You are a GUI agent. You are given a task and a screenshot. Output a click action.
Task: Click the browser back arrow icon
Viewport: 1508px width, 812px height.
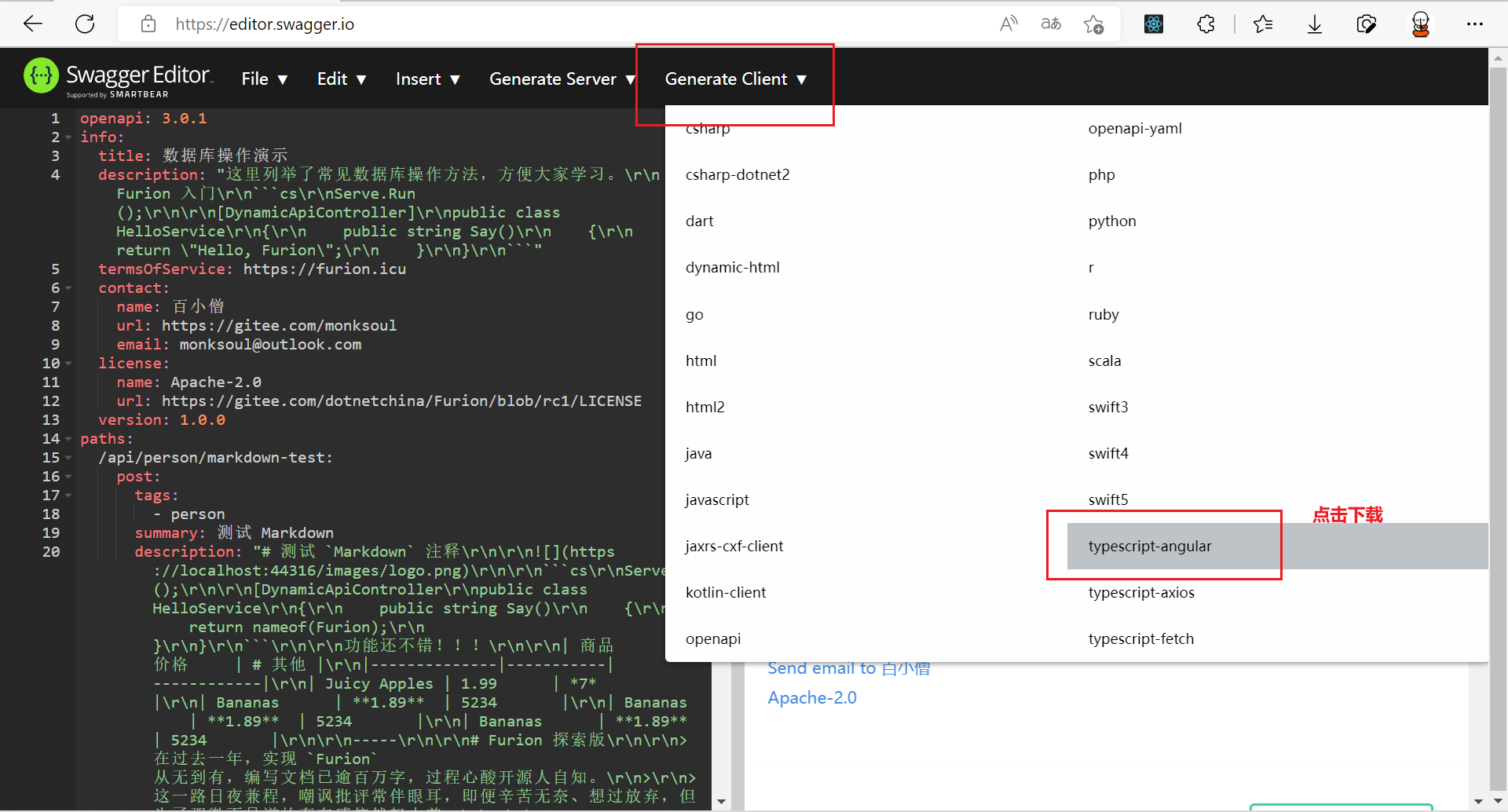(33, 24)
